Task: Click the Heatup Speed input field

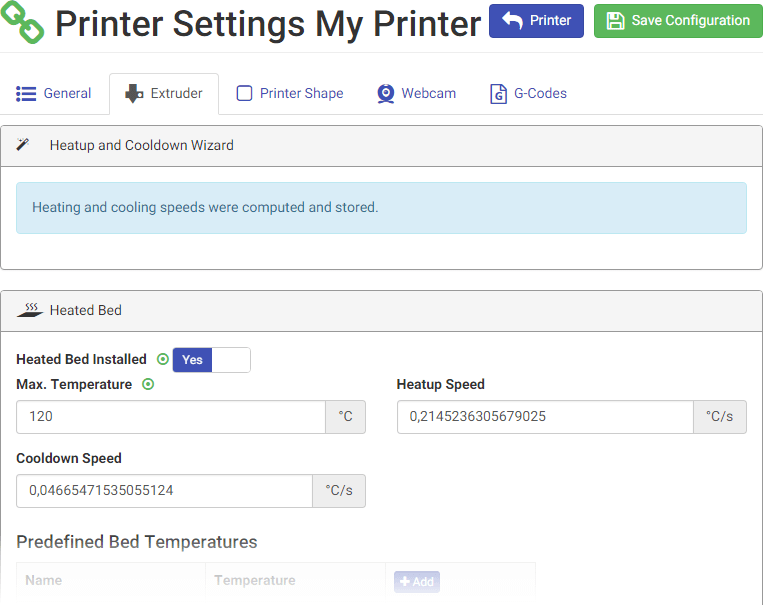Action: 545,417
